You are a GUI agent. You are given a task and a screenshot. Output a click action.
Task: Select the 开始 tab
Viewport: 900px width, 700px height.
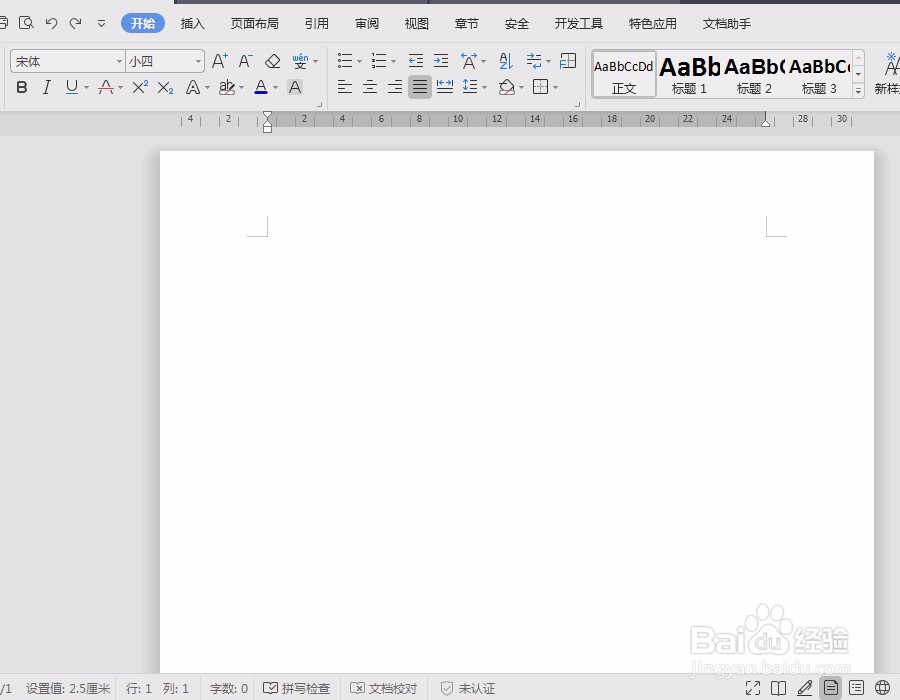[x=143, y=23]
